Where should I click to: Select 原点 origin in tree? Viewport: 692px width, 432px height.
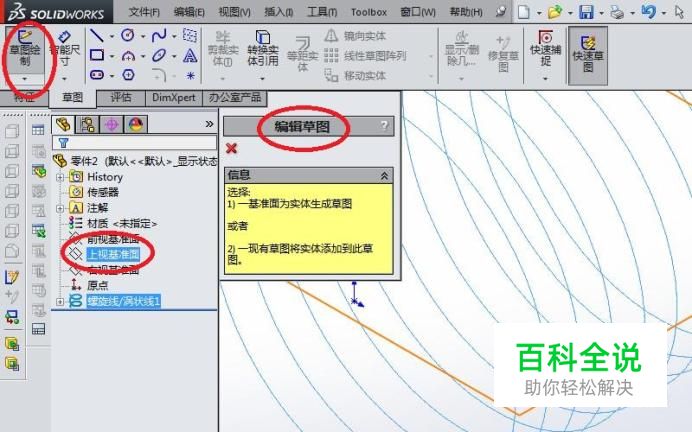[x=98, y=285]
